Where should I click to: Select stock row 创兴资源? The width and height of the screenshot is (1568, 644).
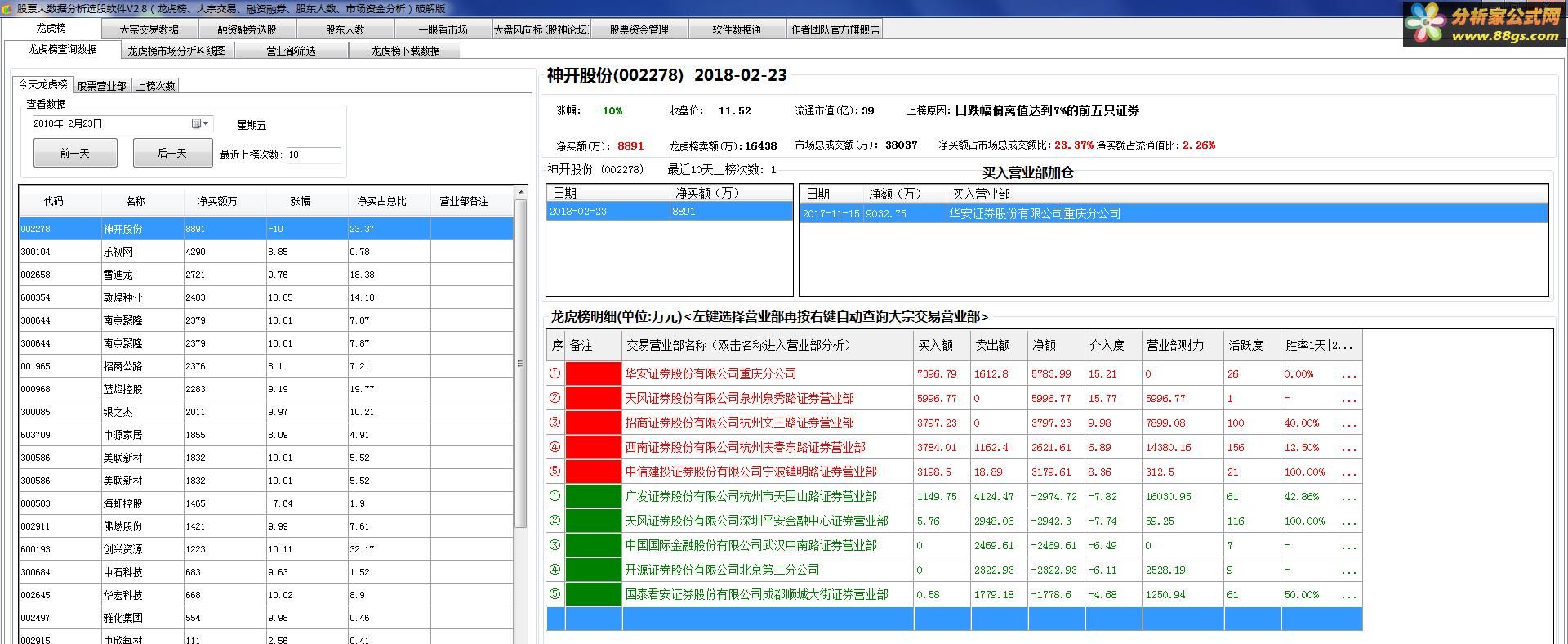pos(266,549)
